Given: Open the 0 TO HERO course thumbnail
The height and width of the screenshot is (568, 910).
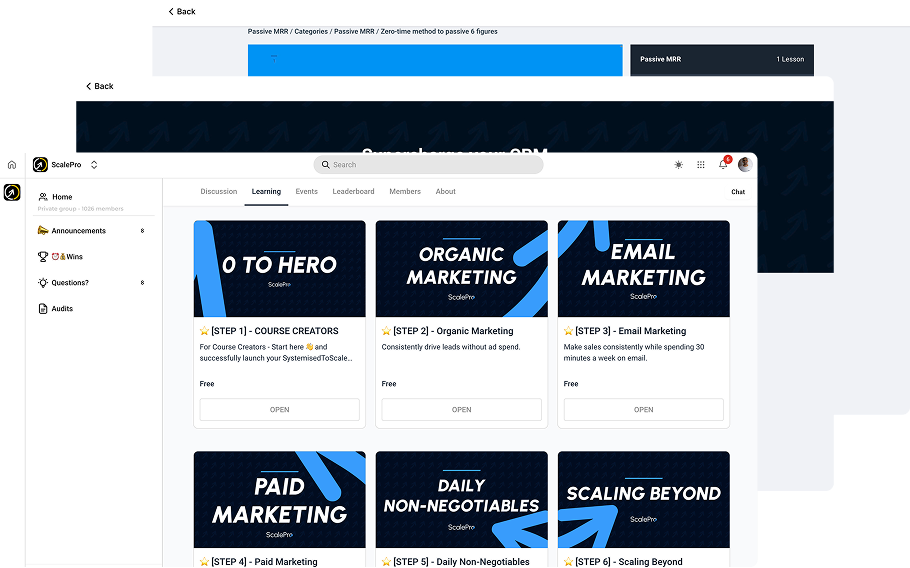Looking at the screenshot, I should point(280,269).
